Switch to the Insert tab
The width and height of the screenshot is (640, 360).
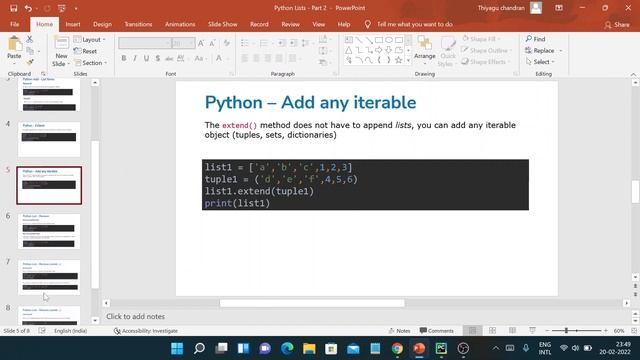pyautogui.click(x=73, y=24)
